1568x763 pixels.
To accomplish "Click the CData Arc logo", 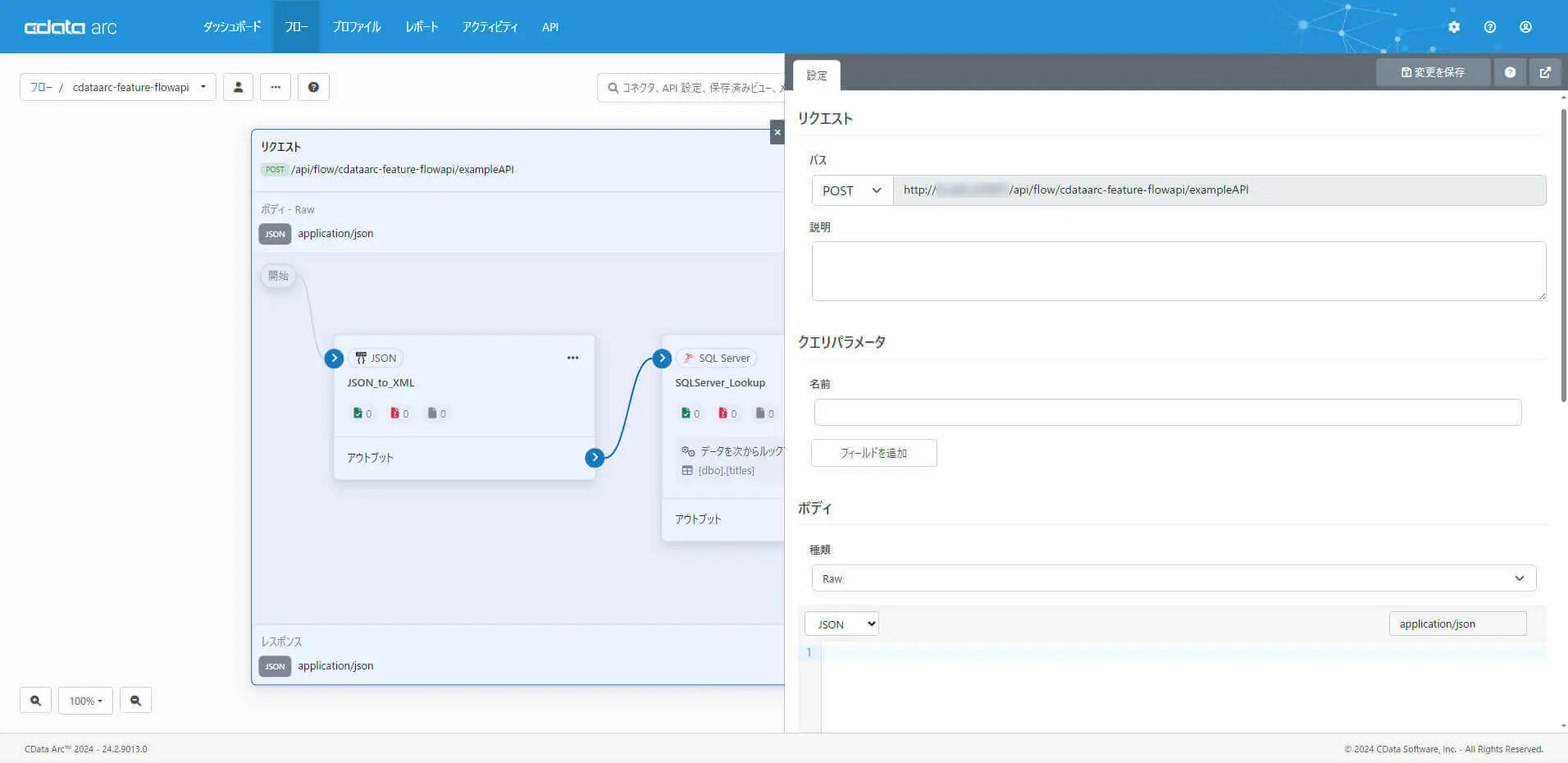I will (x=71, y=27).
